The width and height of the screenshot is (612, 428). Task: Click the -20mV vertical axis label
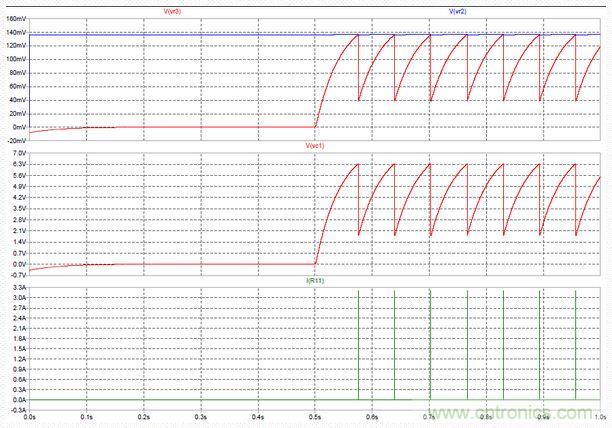(16, 141)
